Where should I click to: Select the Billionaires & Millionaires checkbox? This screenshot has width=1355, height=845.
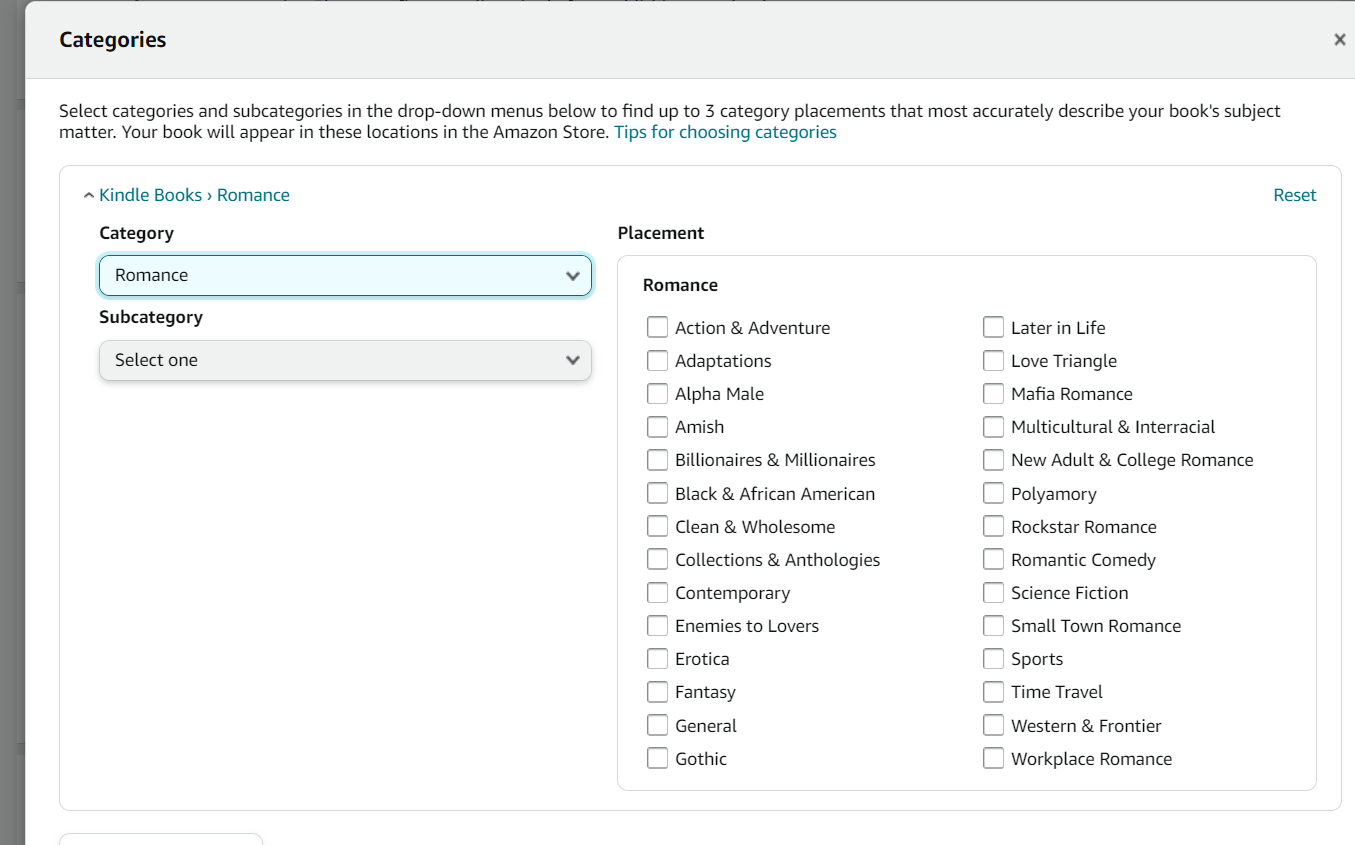pyautogui.click(x=657, y=460)
